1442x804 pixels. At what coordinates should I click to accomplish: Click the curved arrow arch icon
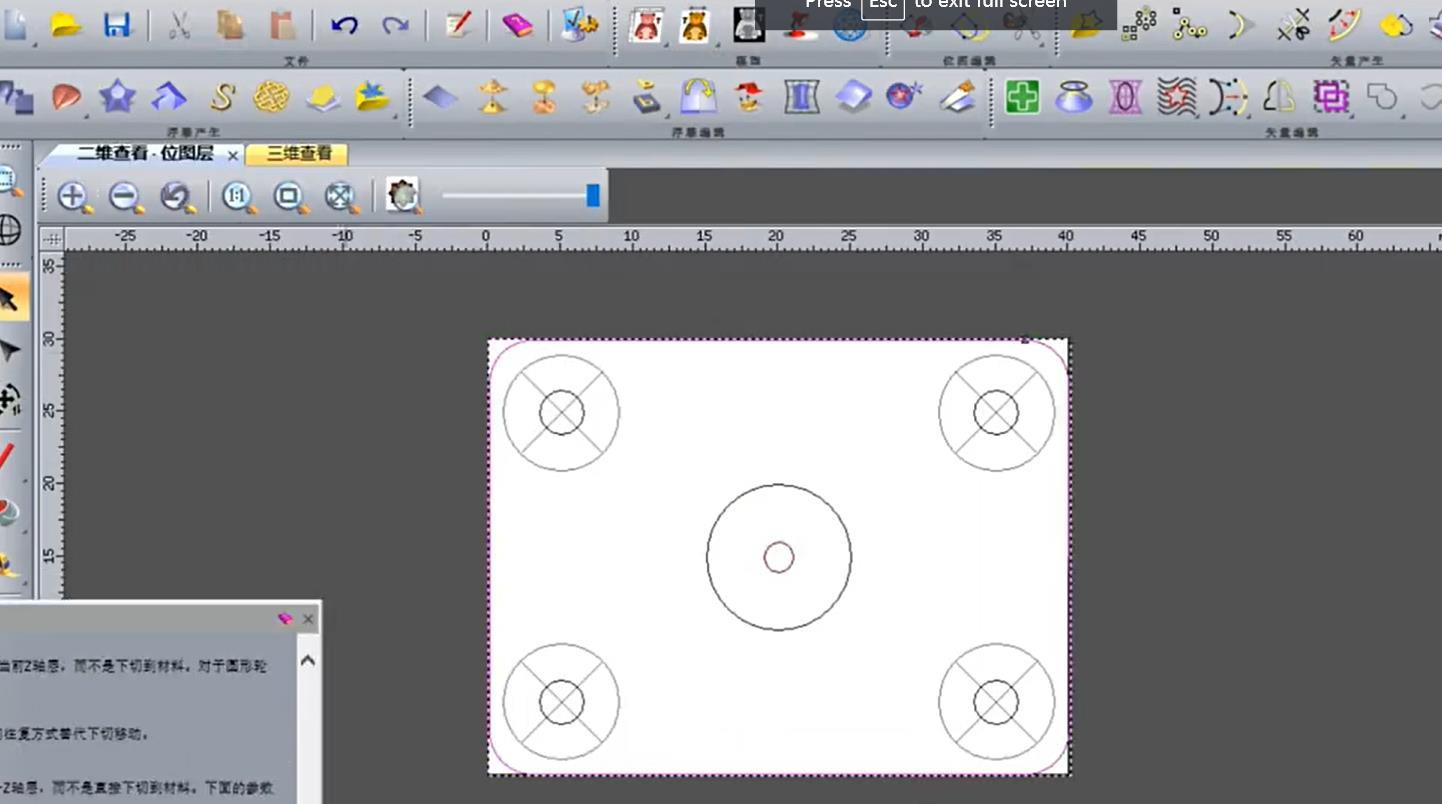697,97
